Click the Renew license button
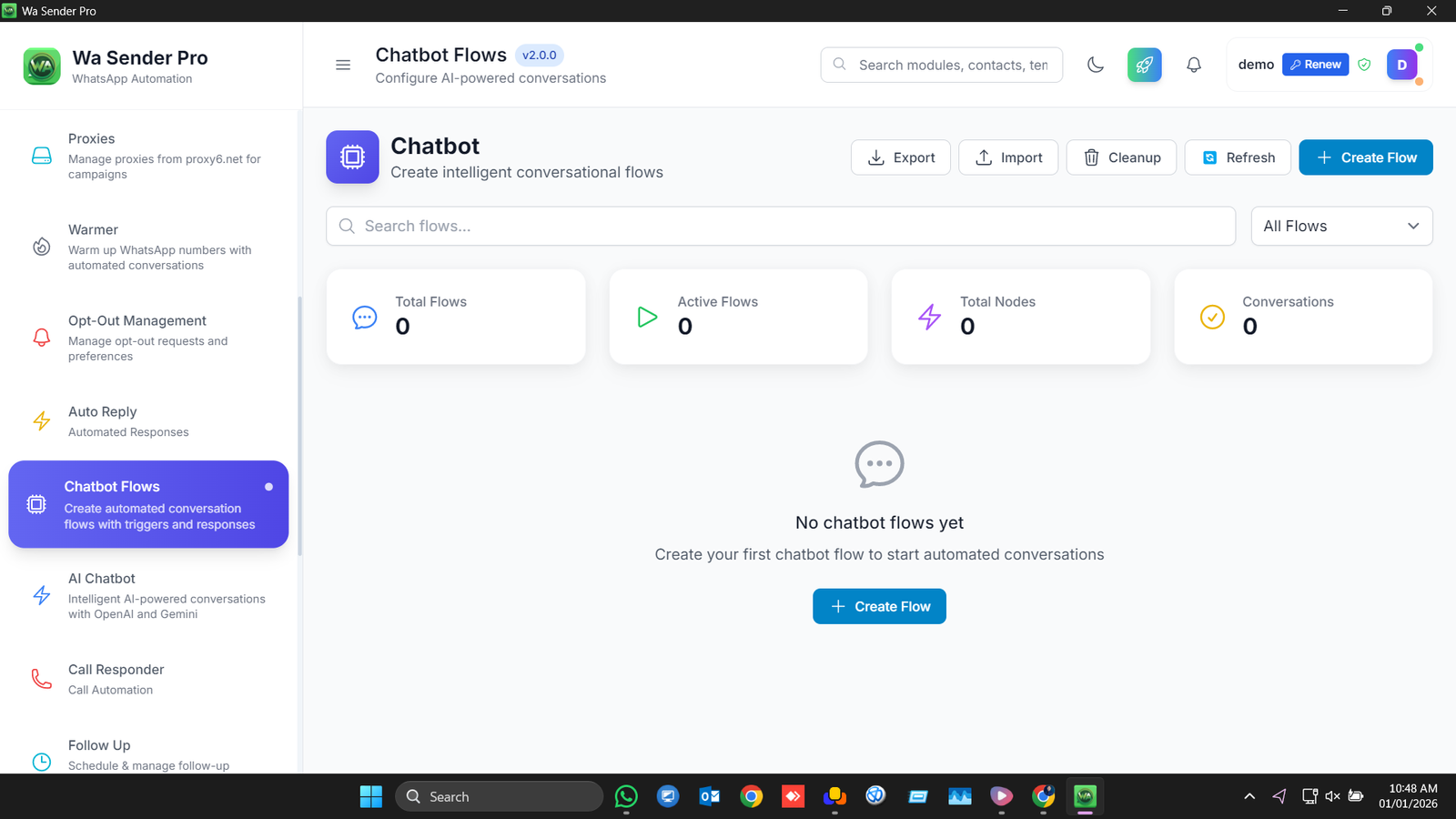The height and width of the screenshot is (819, 1456). (1315, 64)
